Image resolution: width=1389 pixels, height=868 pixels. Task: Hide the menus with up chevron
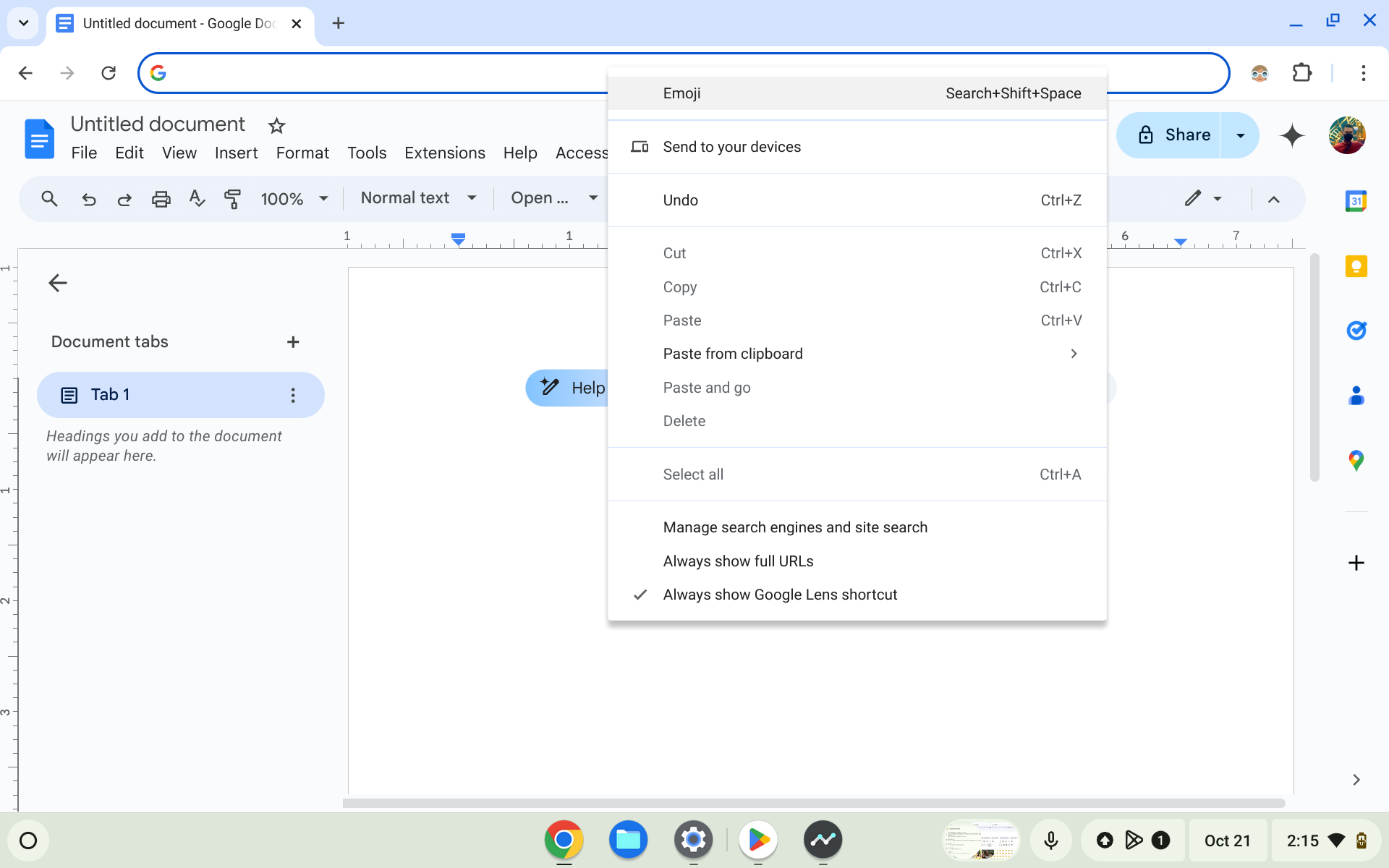pos(1274,199)
